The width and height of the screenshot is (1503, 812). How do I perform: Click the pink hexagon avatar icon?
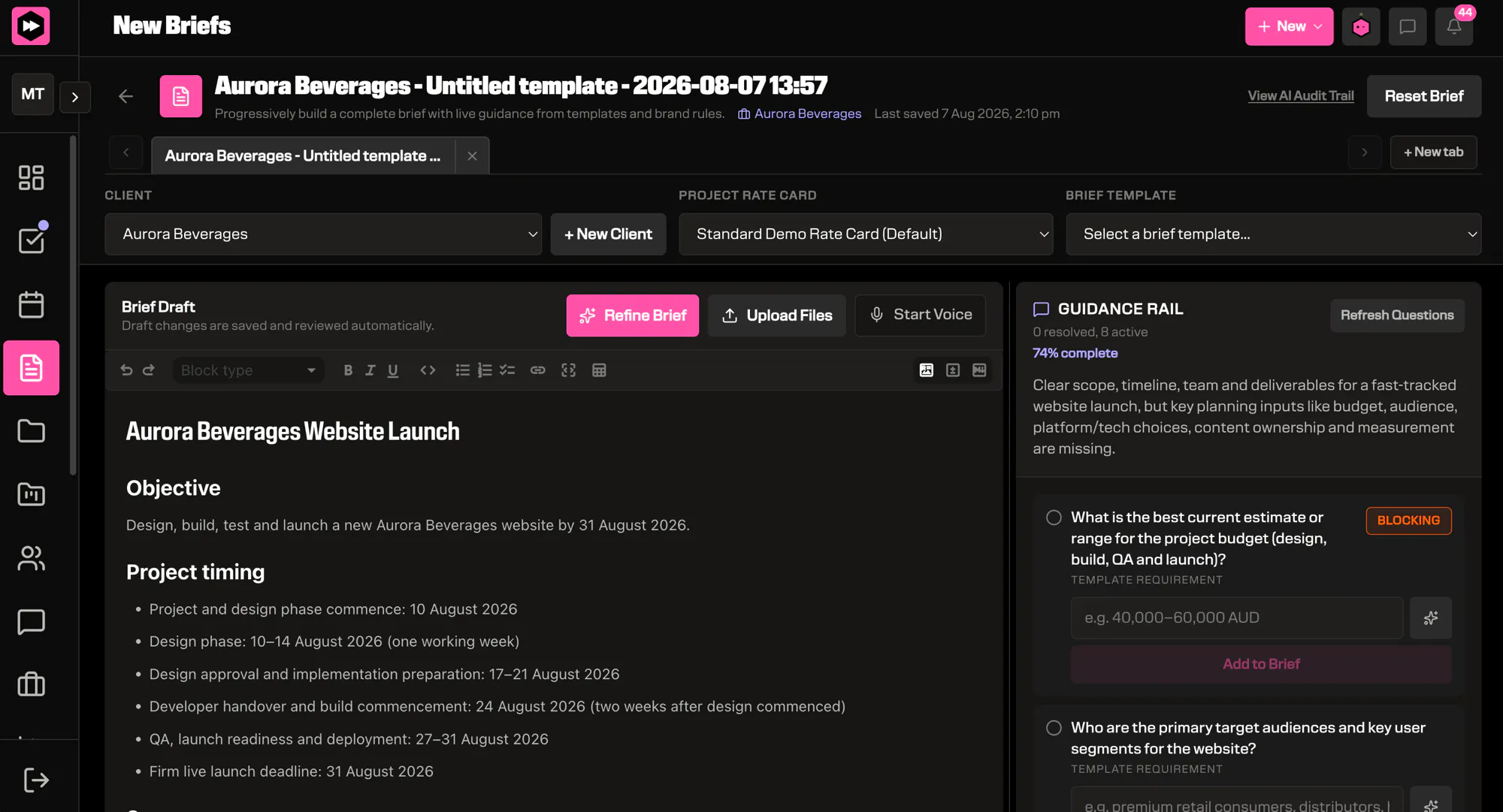click(1361, 26)
